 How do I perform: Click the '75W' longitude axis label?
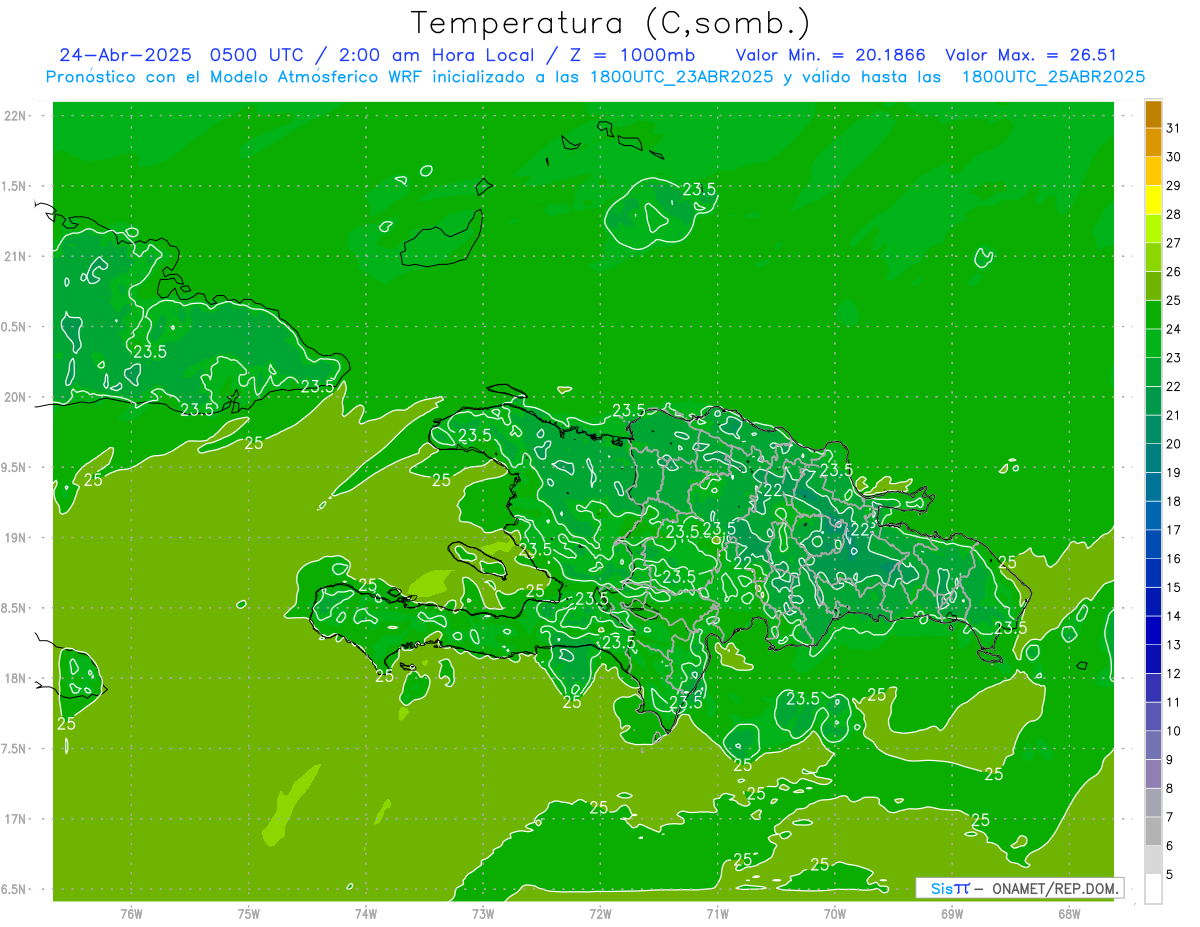[249, 913]
